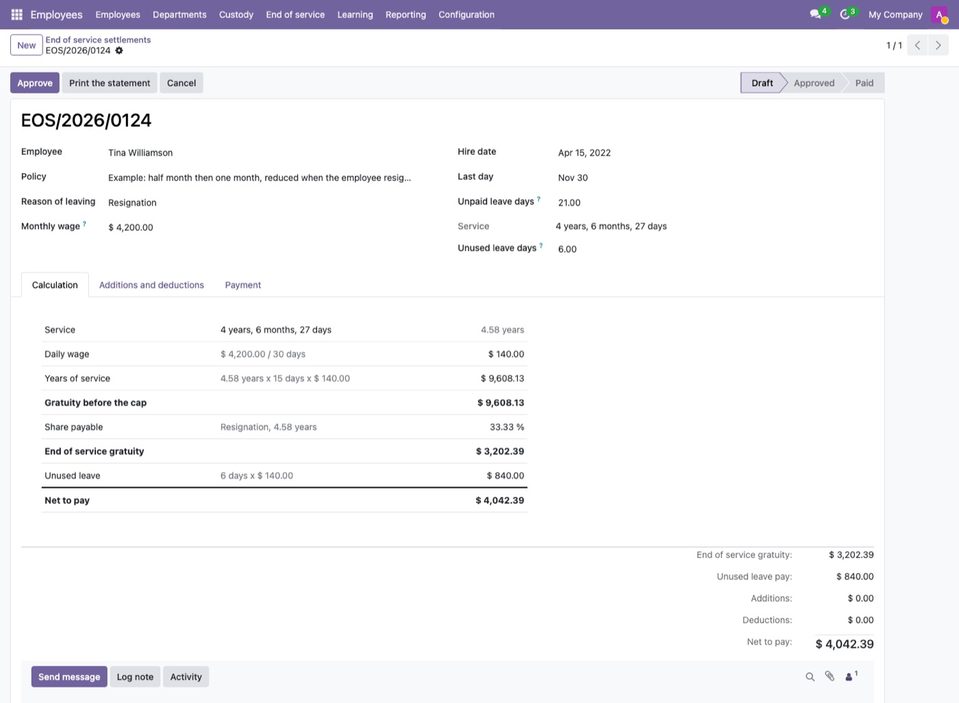Click the Log note button

click(135, 677)
